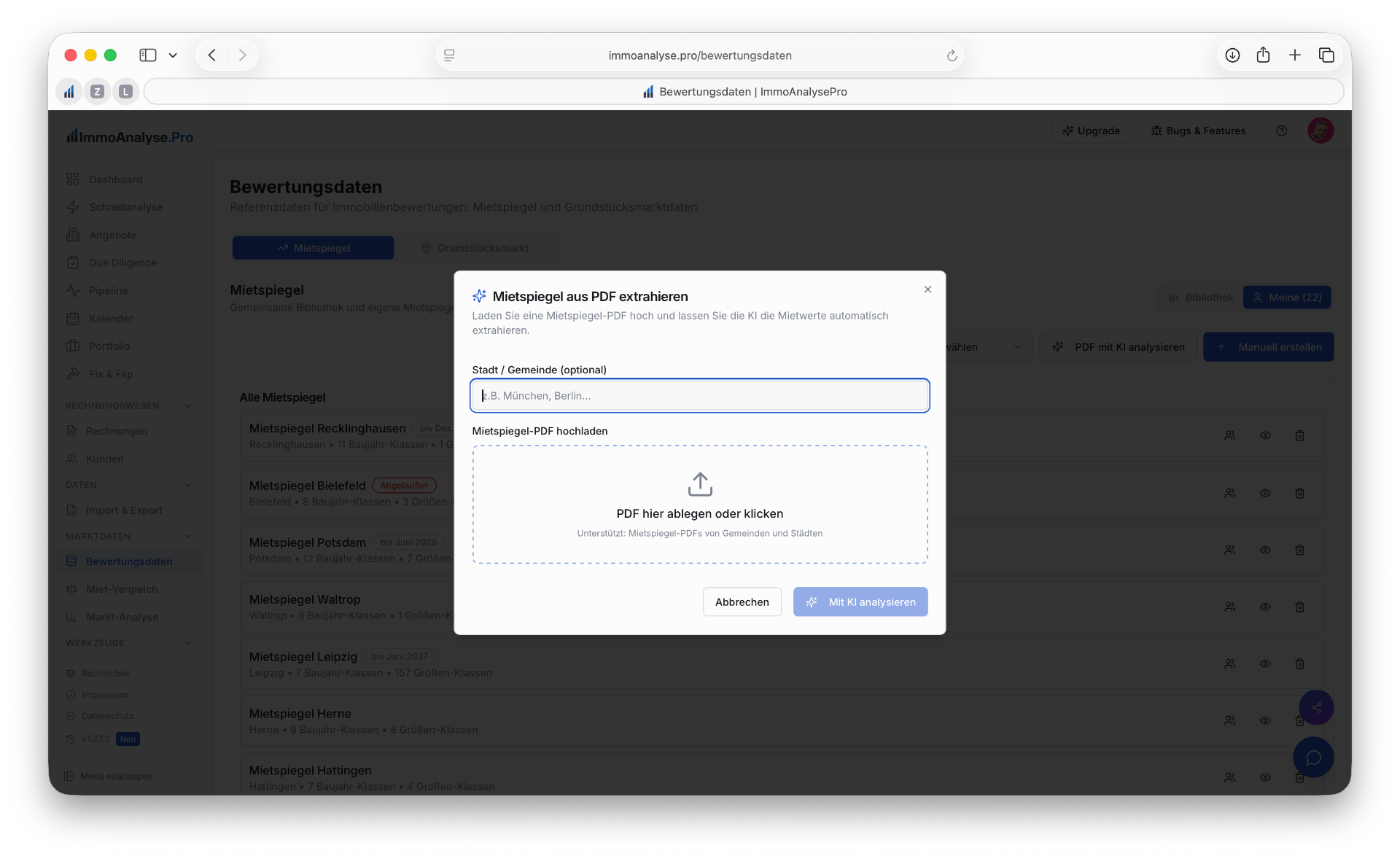1400x859 pixels.
Task: Delete Mietspiegel Recklinghausen via trash icon
Action: 1299,435
